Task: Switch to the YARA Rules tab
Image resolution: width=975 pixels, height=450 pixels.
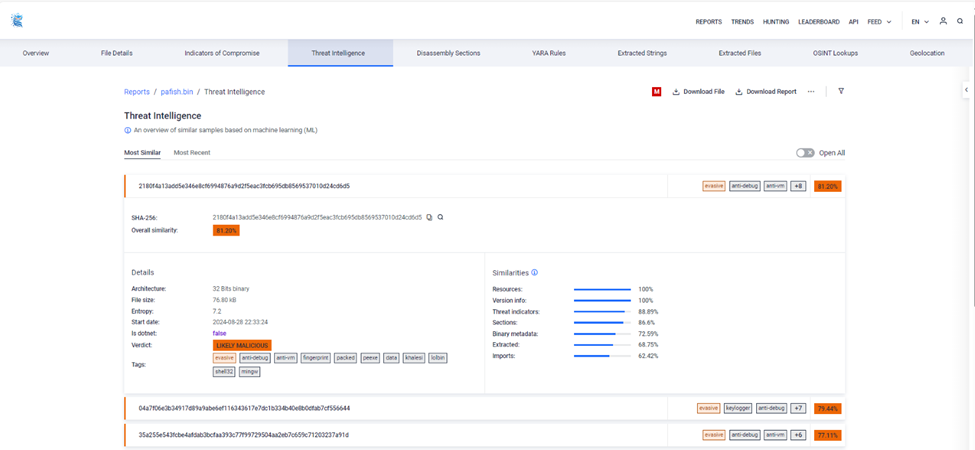Action: [x=548, y=53]
